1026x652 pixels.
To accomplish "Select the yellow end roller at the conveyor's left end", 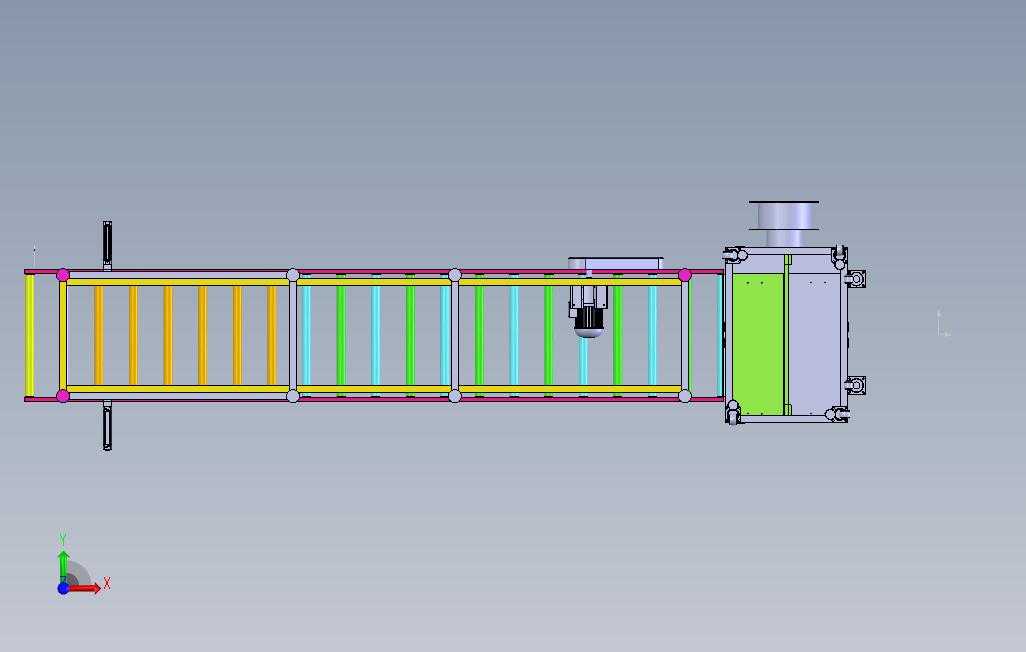I will [29, 335].
